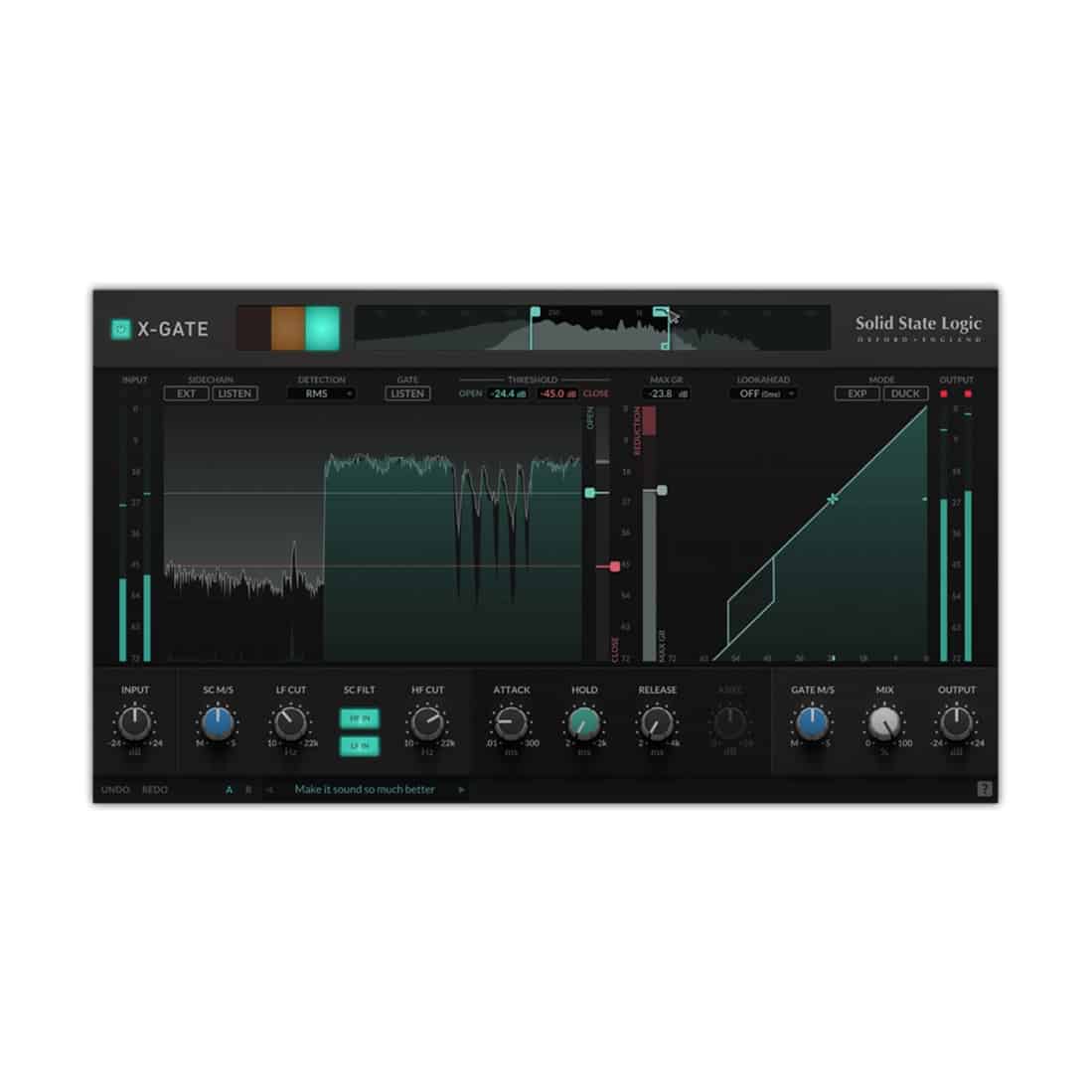The image size is (1092, 1092).
Task: Open the help question mark icon
Action: (x=984, y=789)
